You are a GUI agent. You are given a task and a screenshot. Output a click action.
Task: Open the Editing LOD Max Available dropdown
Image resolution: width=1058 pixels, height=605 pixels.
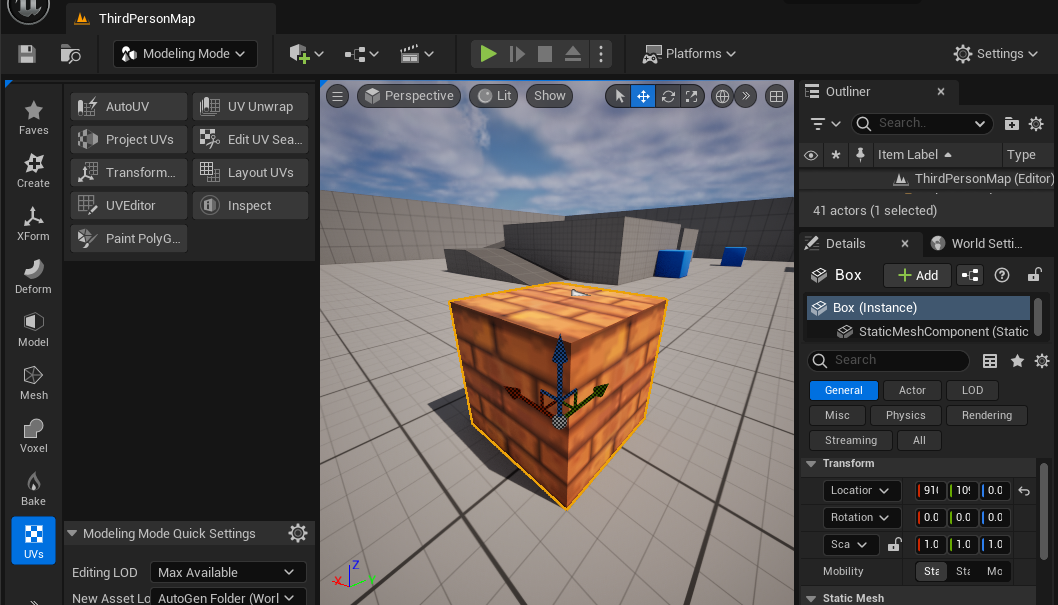(228, 573)
